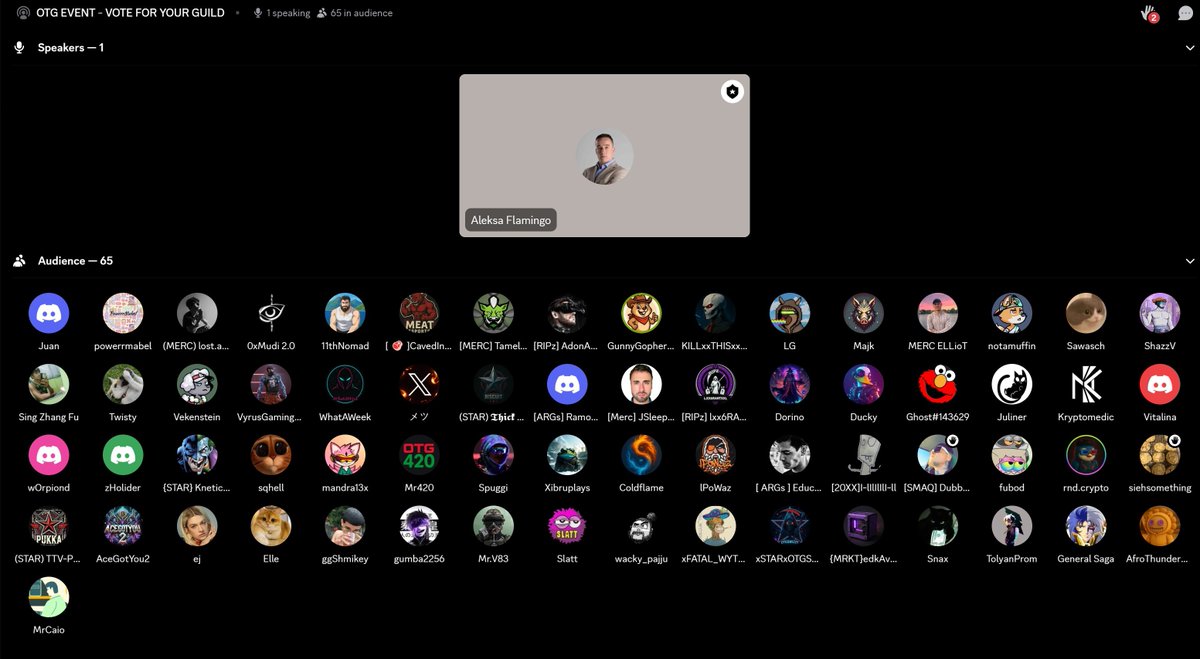Click Aleksa Flamingo name label
1200x659 pixels.
510,220
